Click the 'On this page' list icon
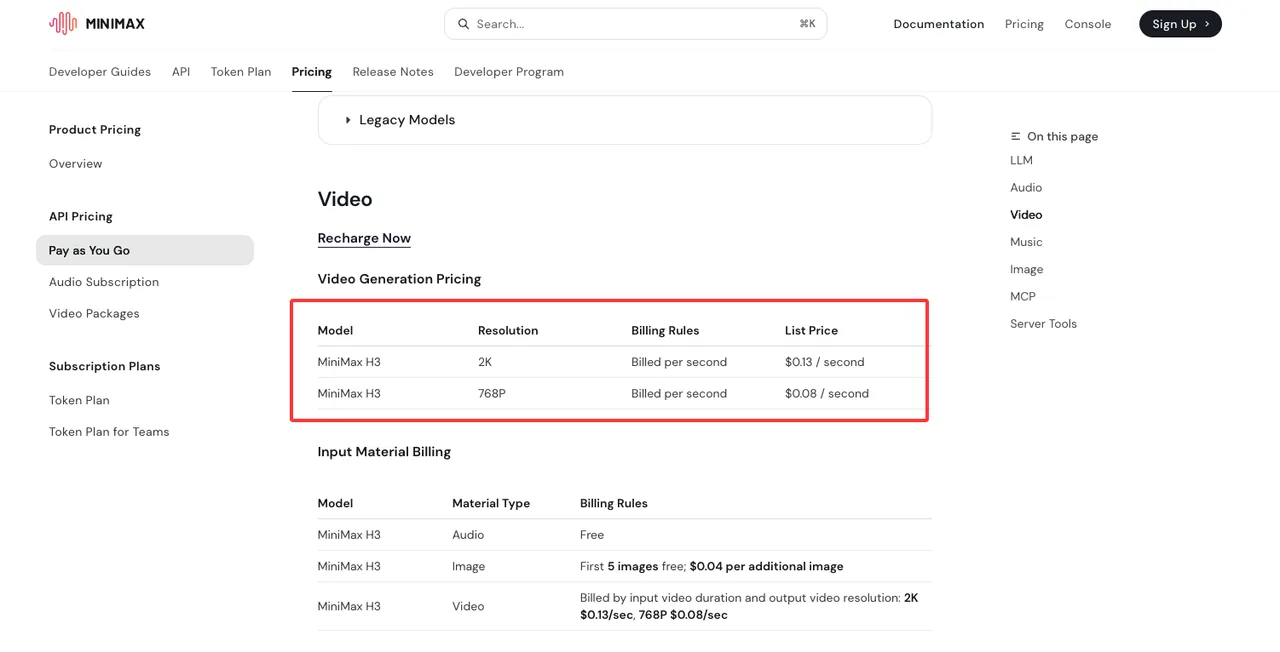Viewport: 1280px width, 652px height. coord(1016,136)
